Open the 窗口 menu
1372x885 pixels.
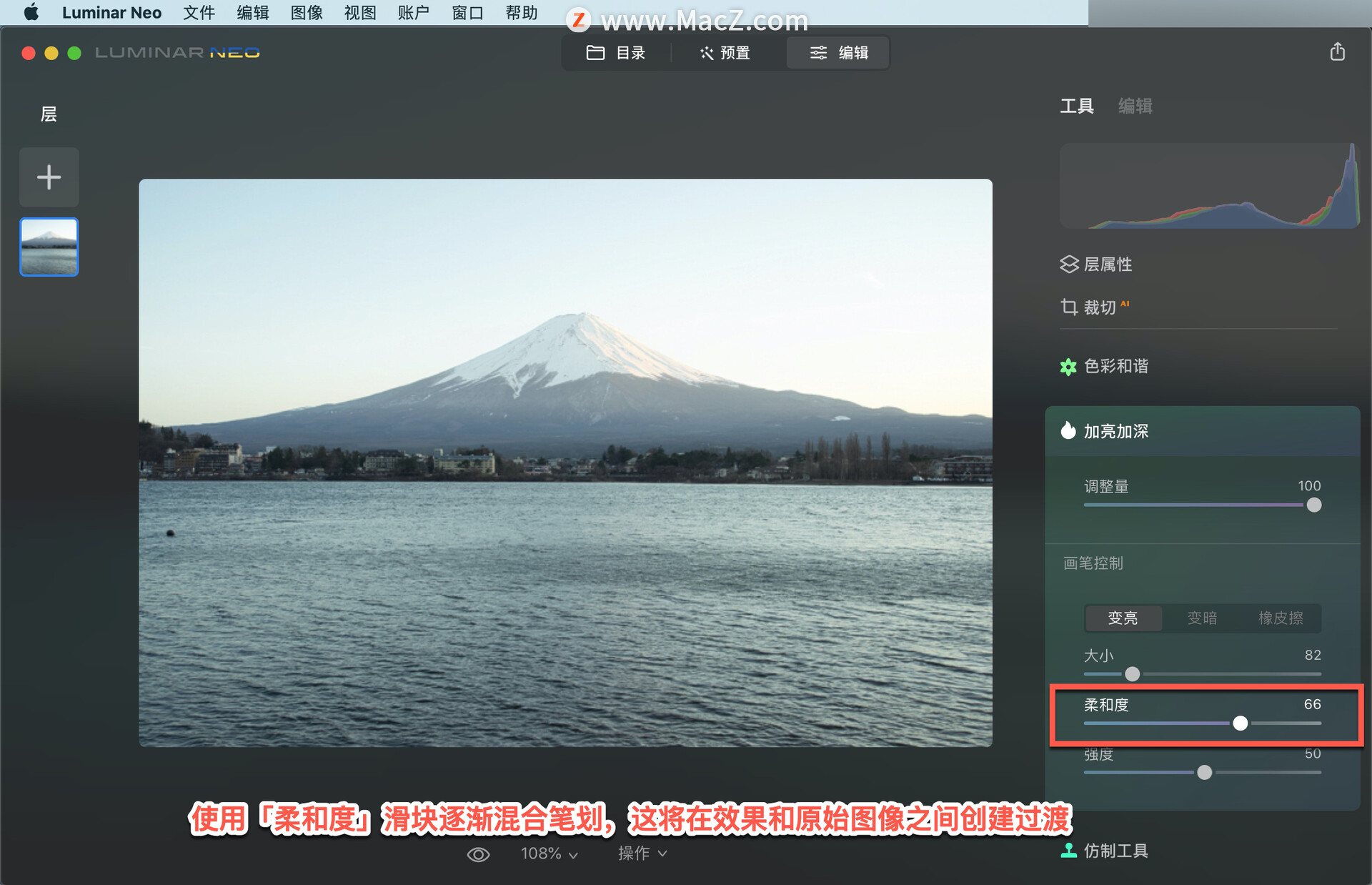467,12
